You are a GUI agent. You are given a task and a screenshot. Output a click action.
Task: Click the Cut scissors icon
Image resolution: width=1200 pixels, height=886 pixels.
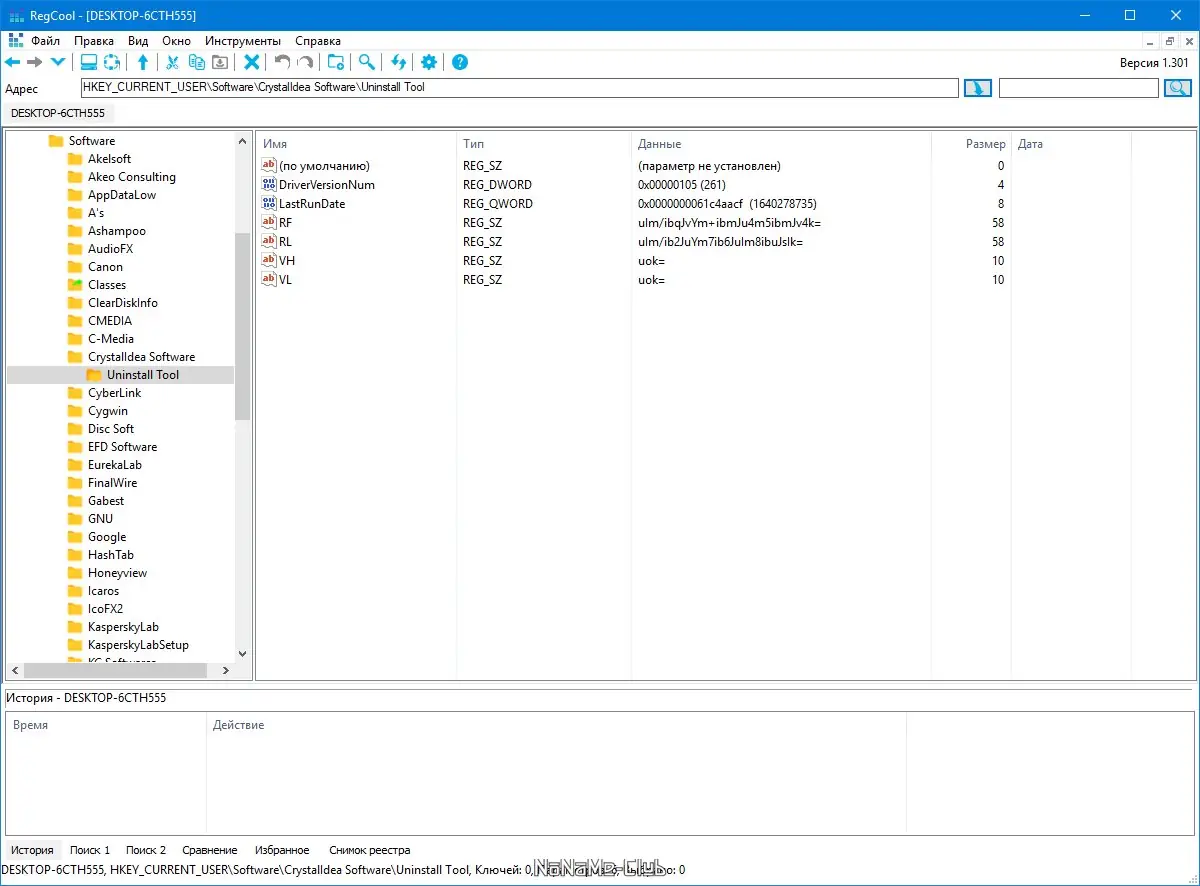[x=172, y=62]
